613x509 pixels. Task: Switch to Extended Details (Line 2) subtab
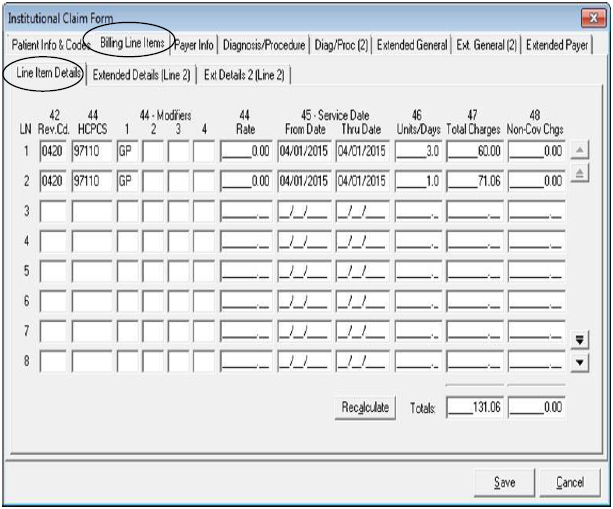coord(141,74)
